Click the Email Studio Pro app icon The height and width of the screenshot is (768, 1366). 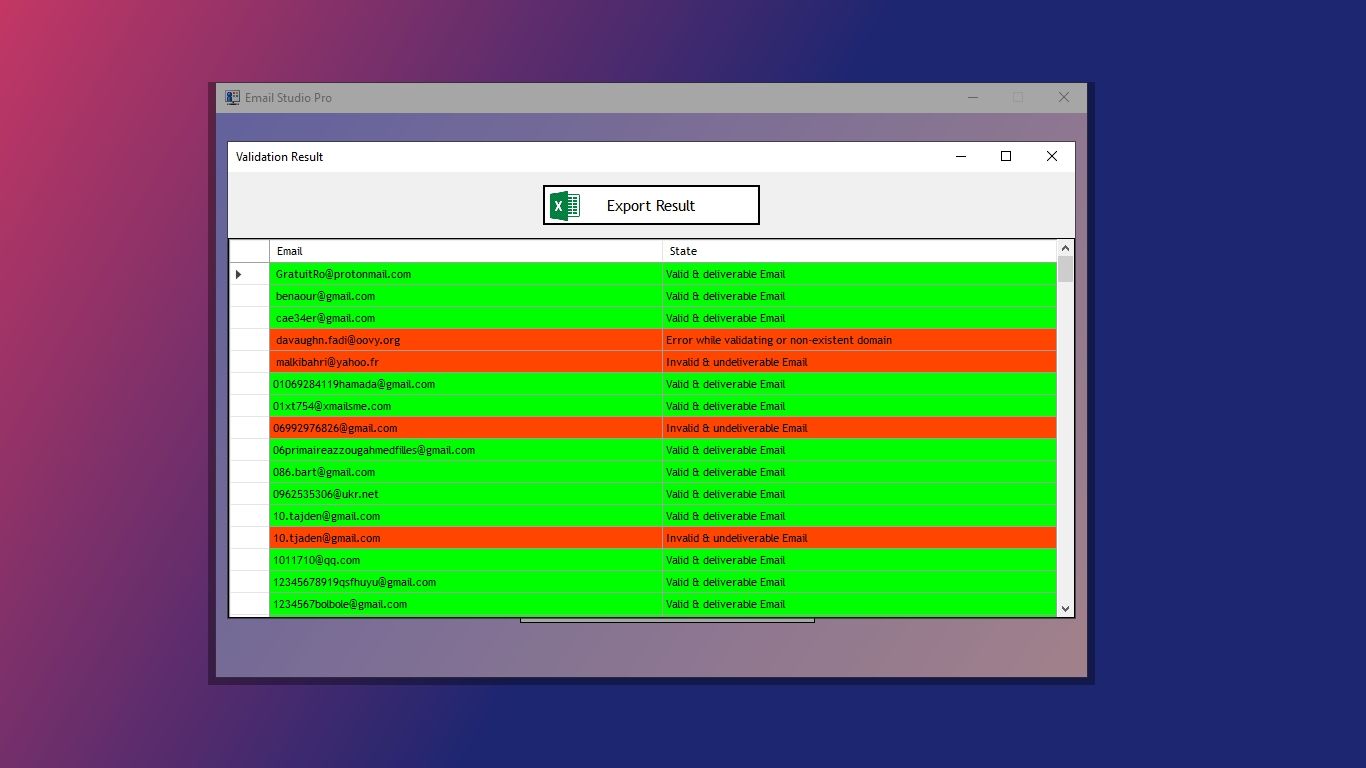[x=233, y=98]
